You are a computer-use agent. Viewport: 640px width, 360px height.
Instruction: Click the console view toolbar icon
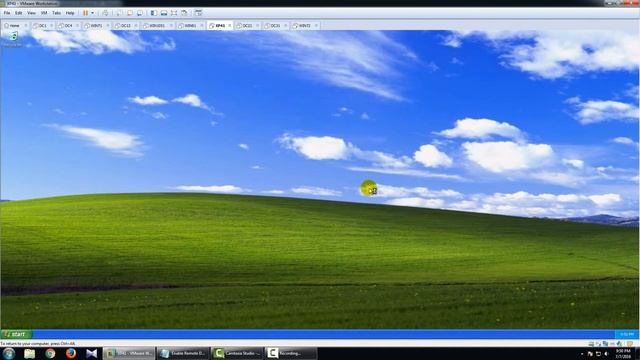pos(198,13)
